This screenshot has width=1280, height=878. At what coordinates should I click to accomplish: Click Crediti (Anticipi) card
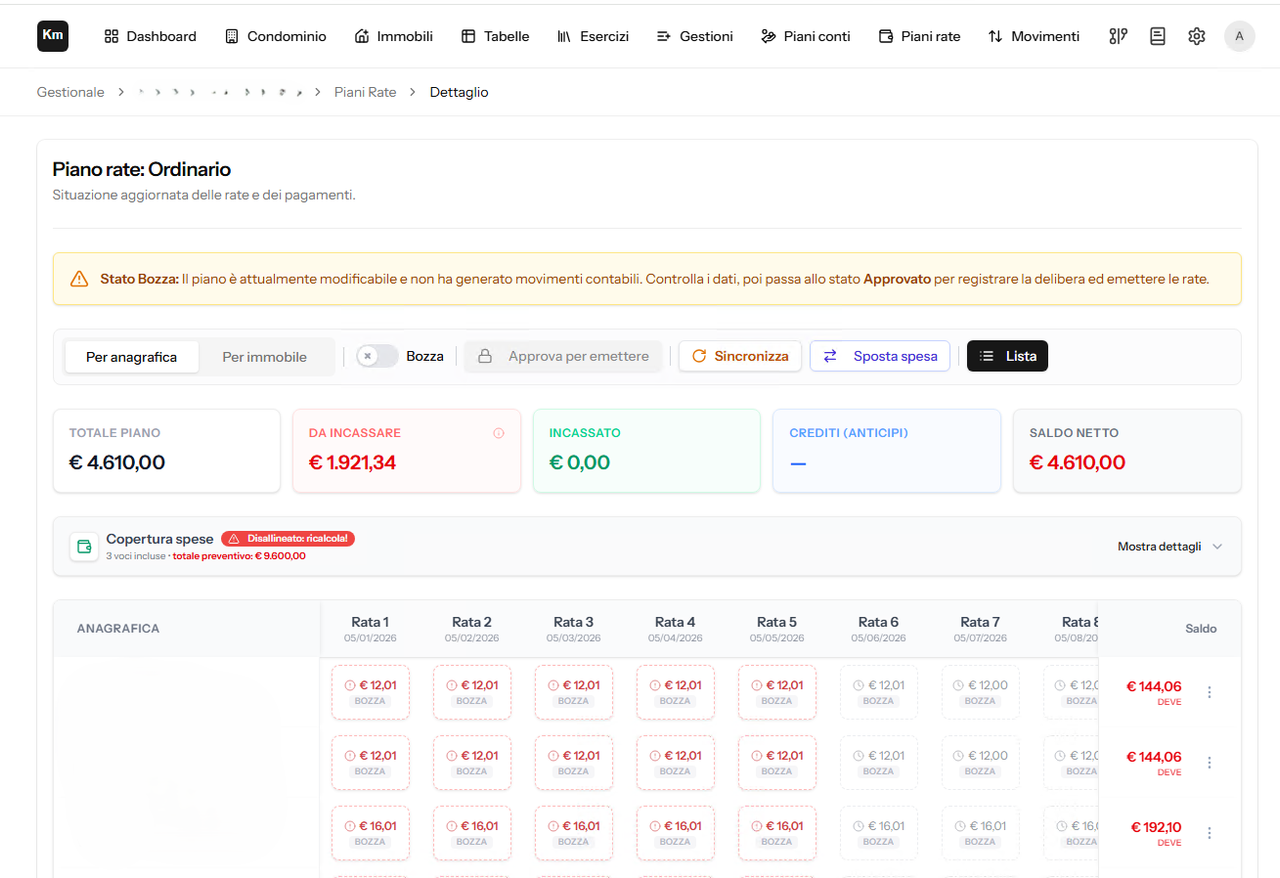[x=886, y=451]
